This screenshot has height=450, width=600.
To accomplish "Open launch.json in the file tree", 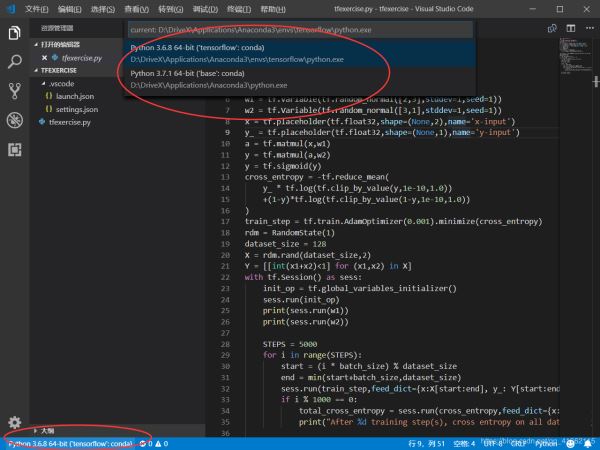I will click(75, 96).
